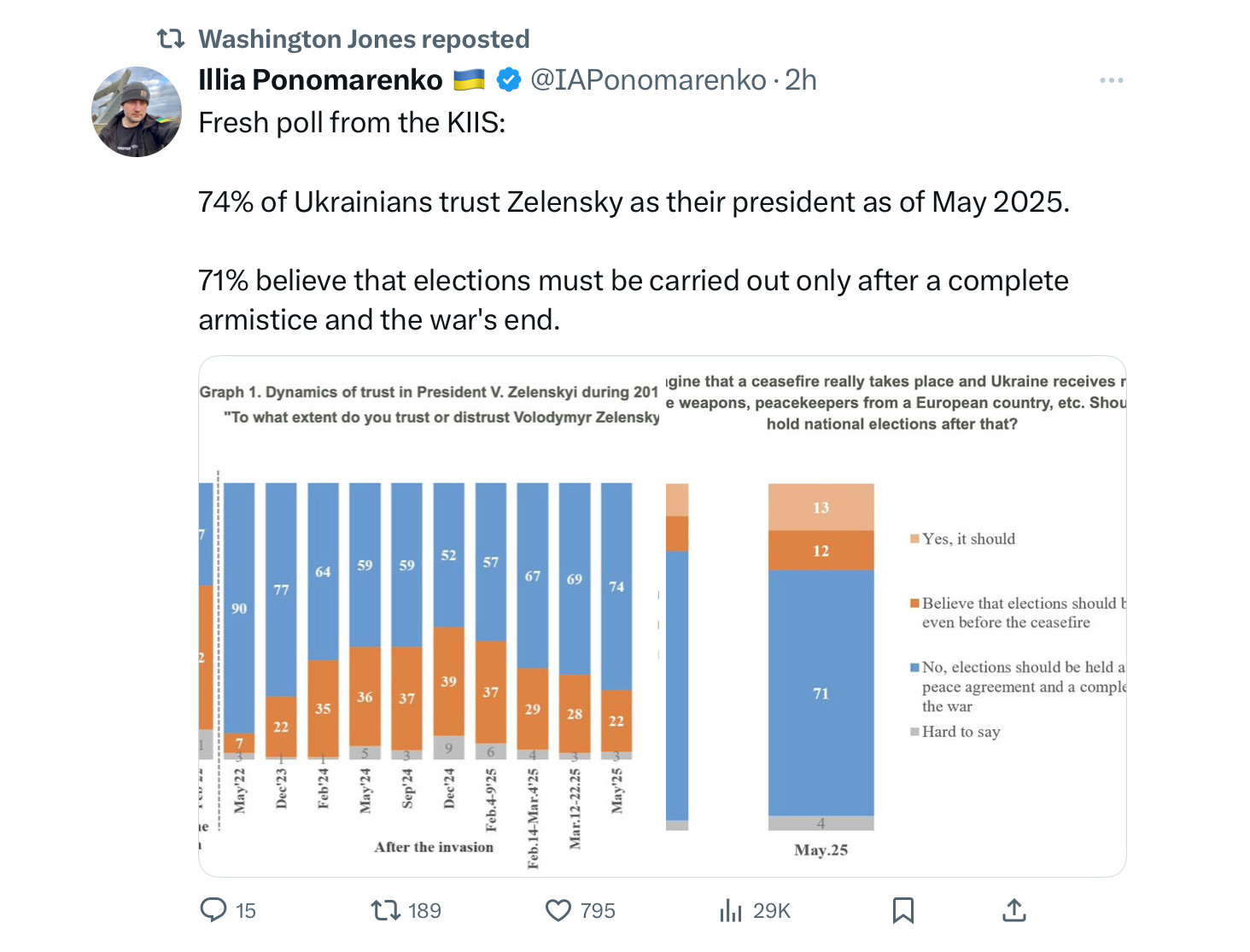Click the repost arrows beside Washington Jones

pos(171,39)
